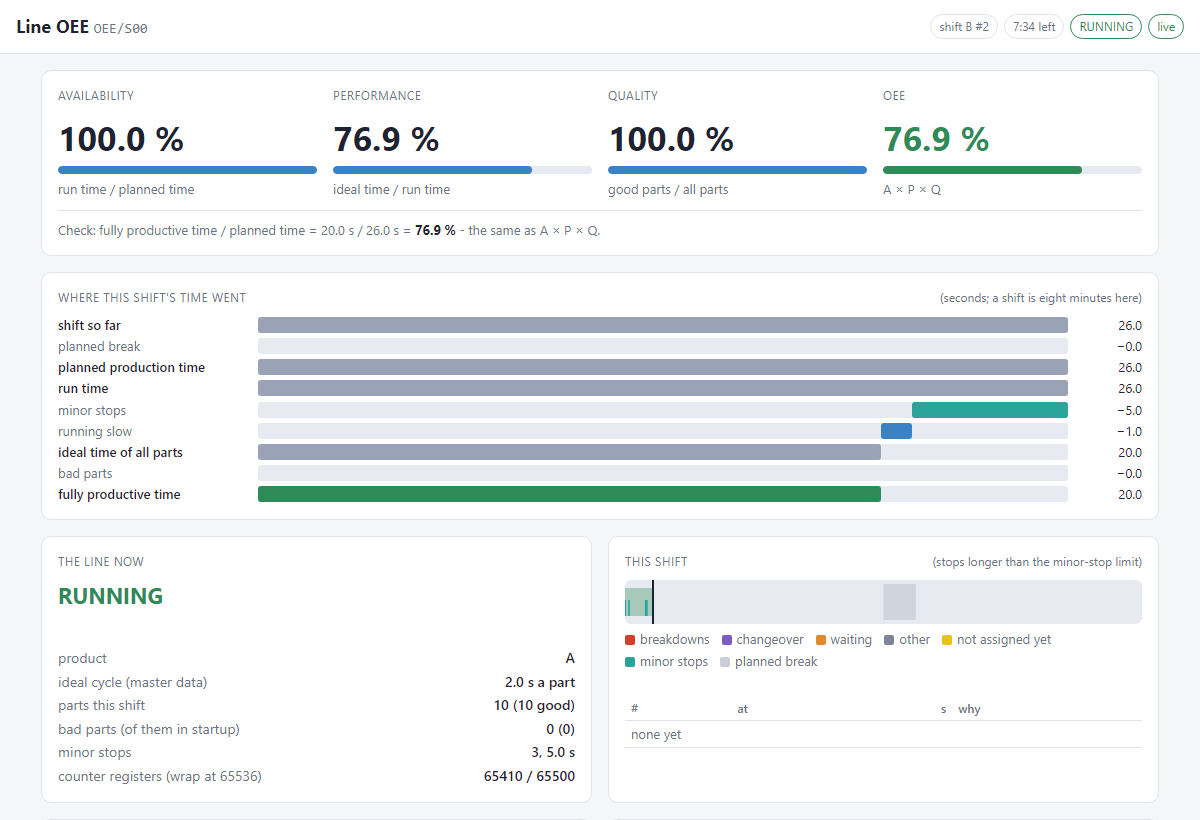Click the '7:34 left' time pill
This screenshot has width=1200, height=820.
tap(1034, 27)
